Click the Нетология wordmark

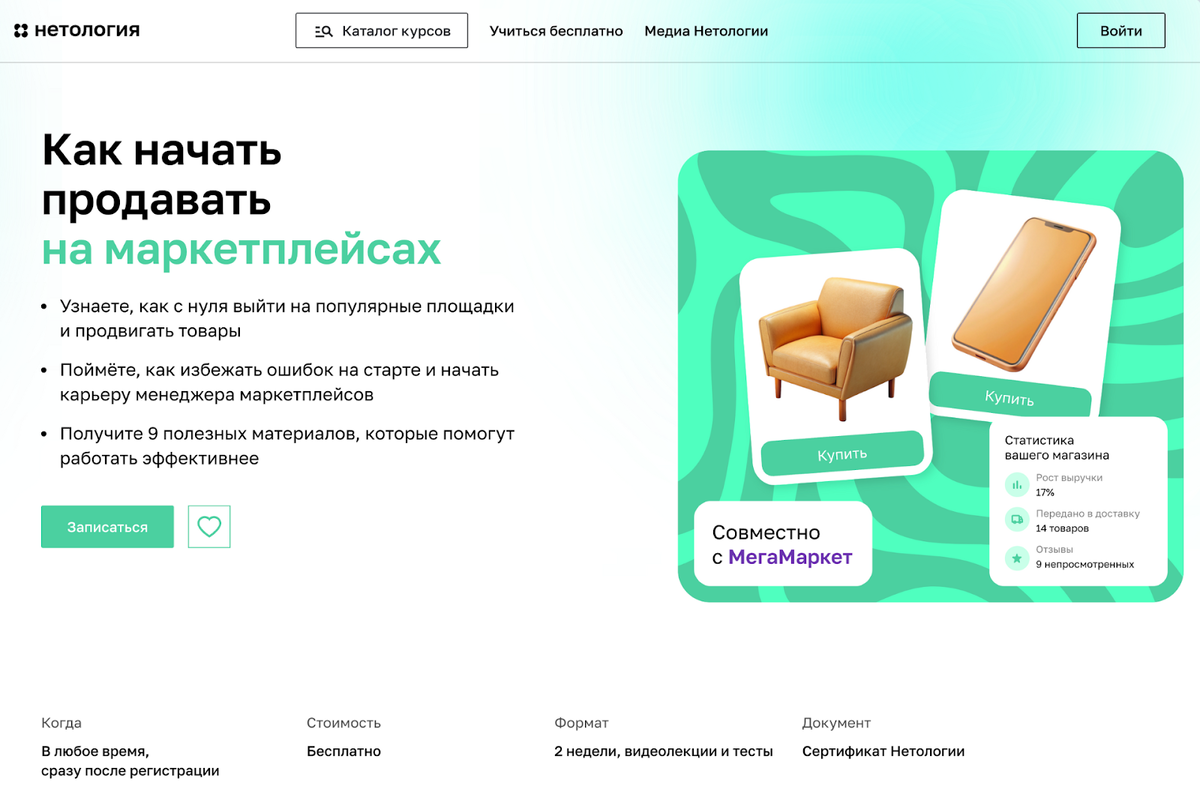(87, 30)
